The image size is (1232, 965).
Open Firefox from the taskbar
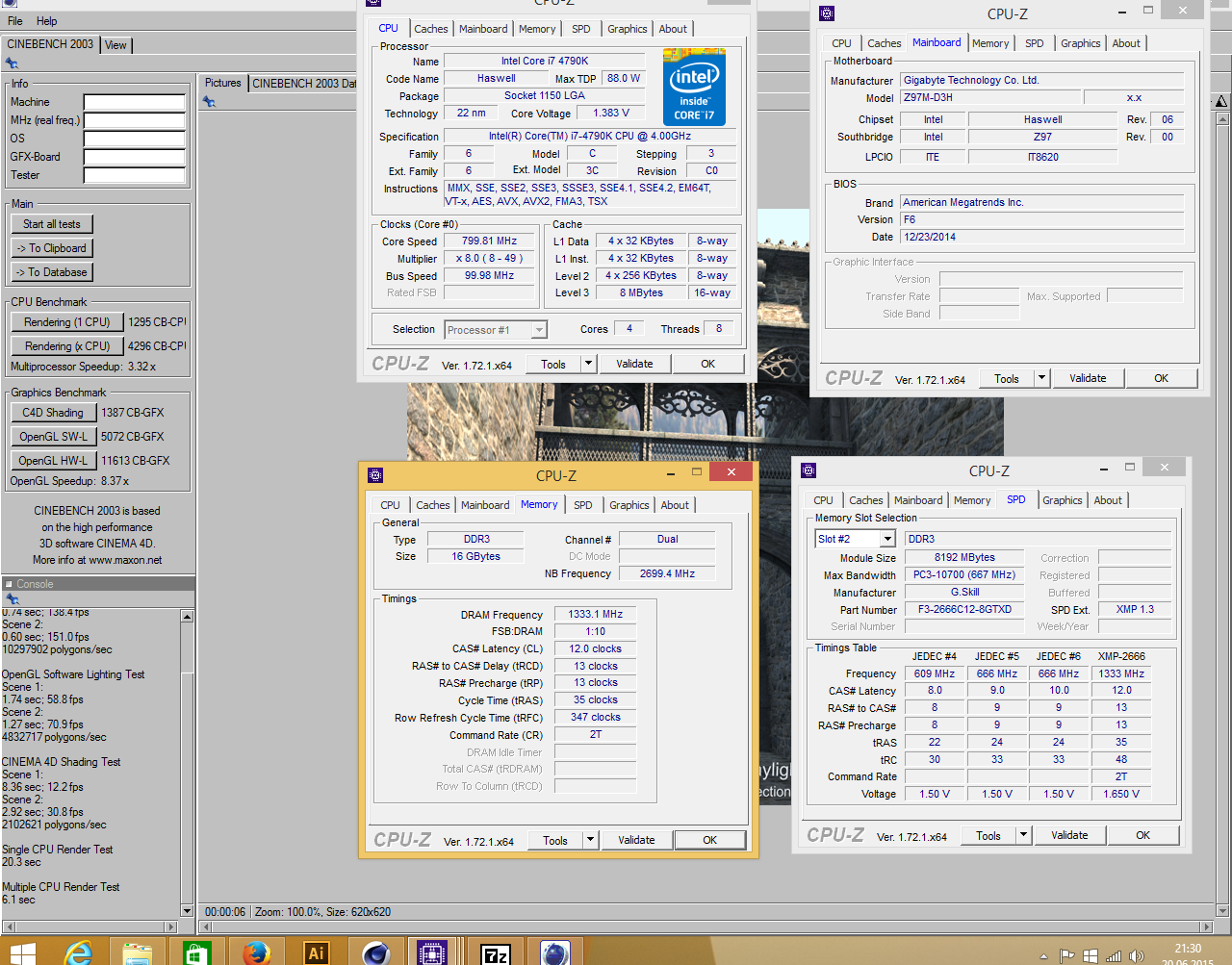[x=256, y=954]
